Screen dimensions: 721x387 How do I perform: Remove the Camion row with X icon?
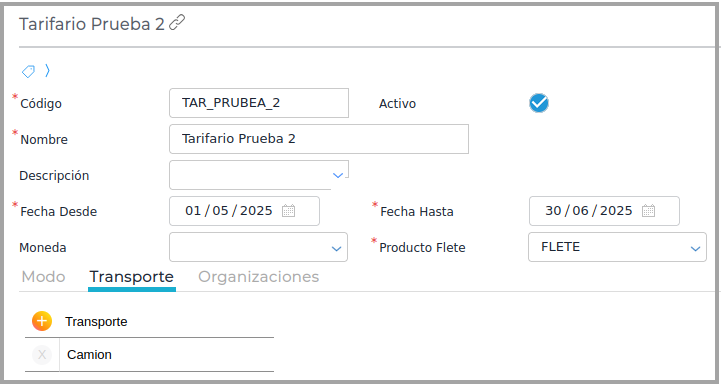pyautogui.click(x=42, y=355)
